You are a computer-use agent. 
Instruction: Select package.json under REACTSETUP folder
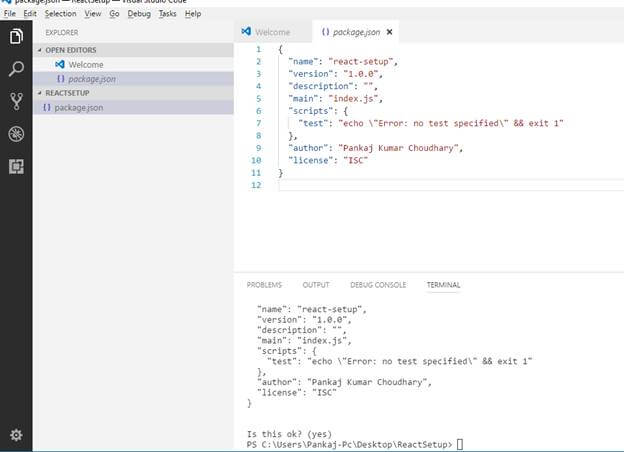(x=78, y=107)
